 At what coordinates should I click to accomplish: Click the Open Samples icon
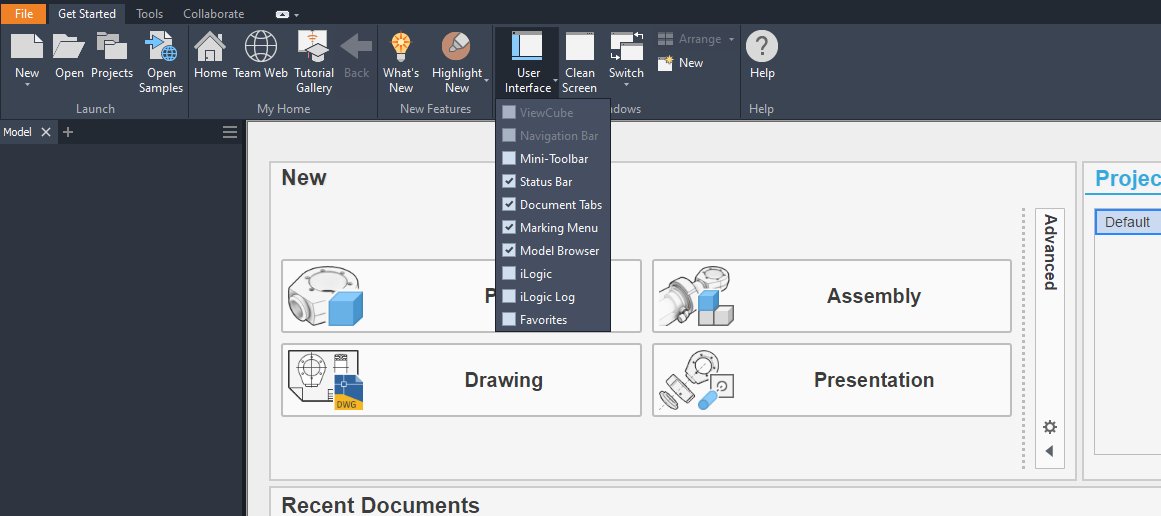161,46
